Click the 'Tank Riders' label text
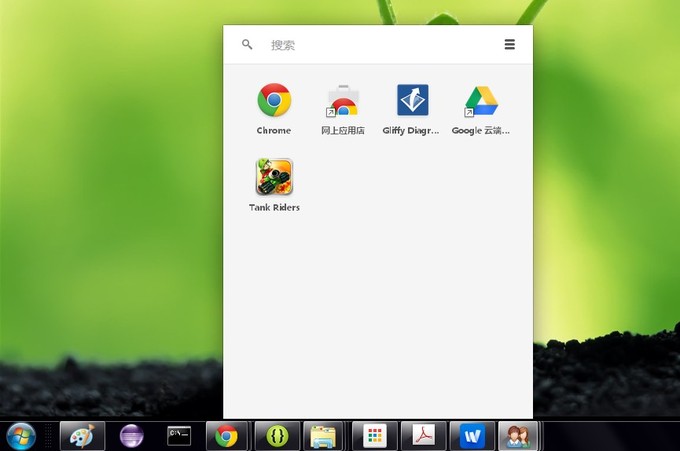The image size is (680, 451). (x=274, y=208)
